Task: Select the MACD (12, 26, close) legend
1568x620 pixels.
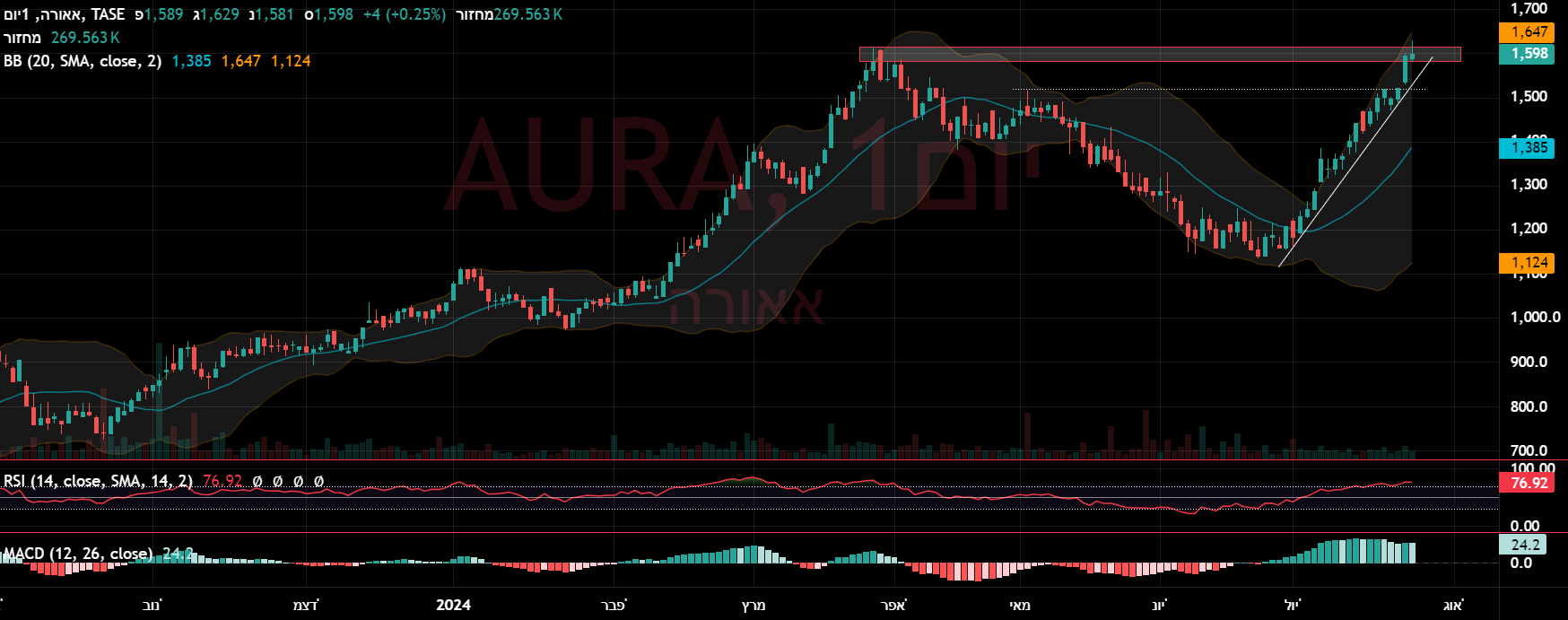Action: 78,554
